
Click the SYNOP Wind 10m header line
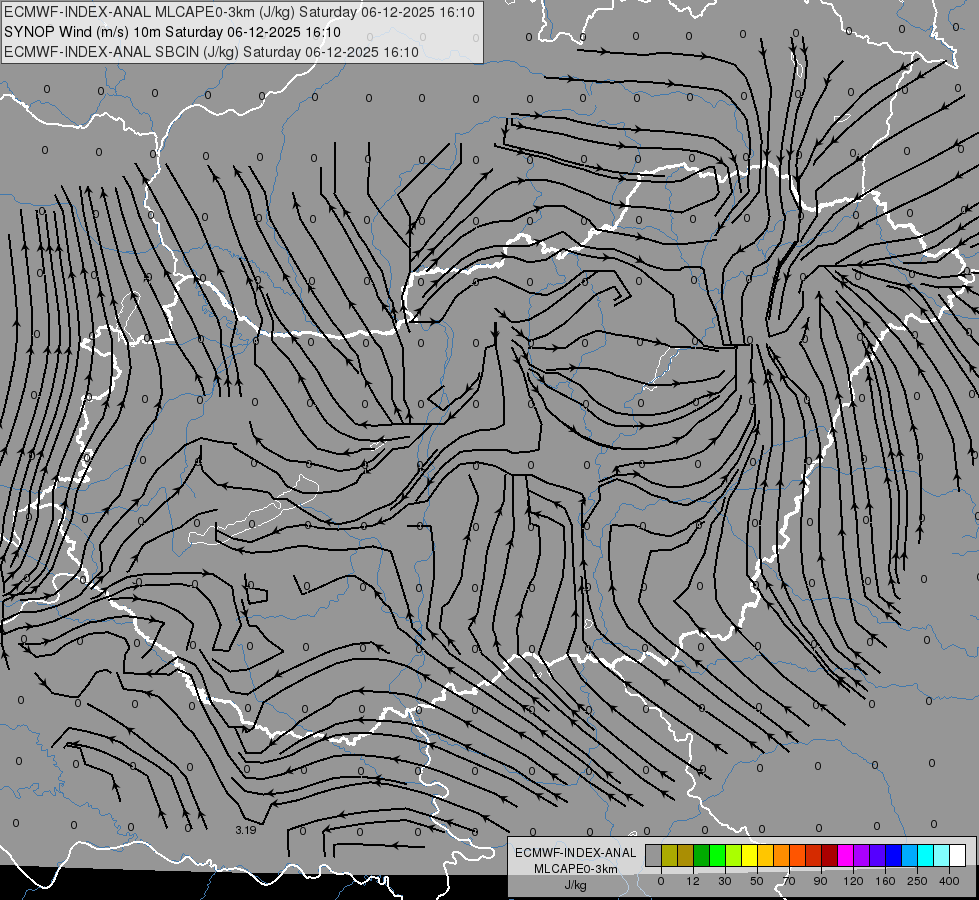pos(172,32)
